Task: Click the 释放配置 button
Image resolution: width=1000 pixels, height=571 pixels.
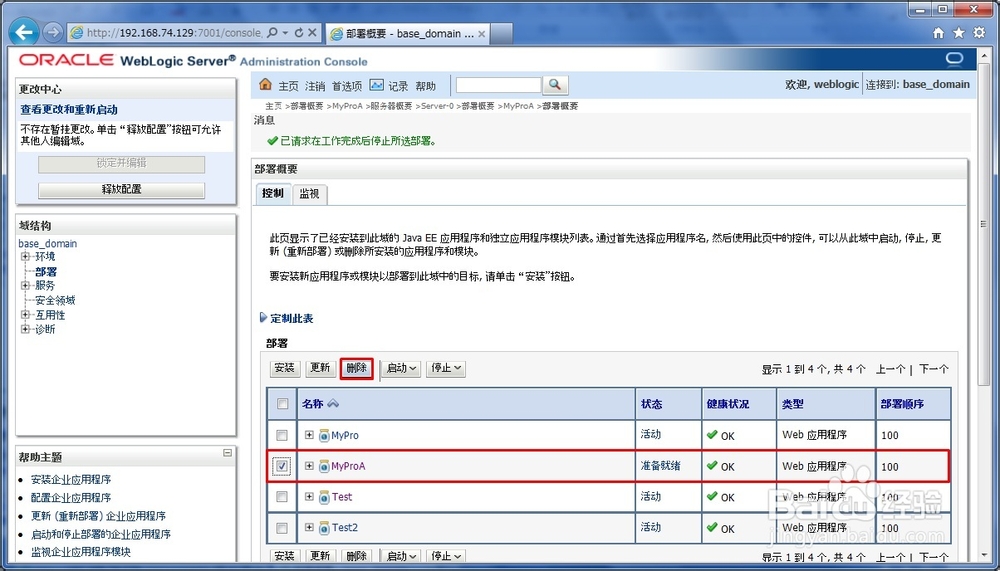Action: click(x=121, y=189)
